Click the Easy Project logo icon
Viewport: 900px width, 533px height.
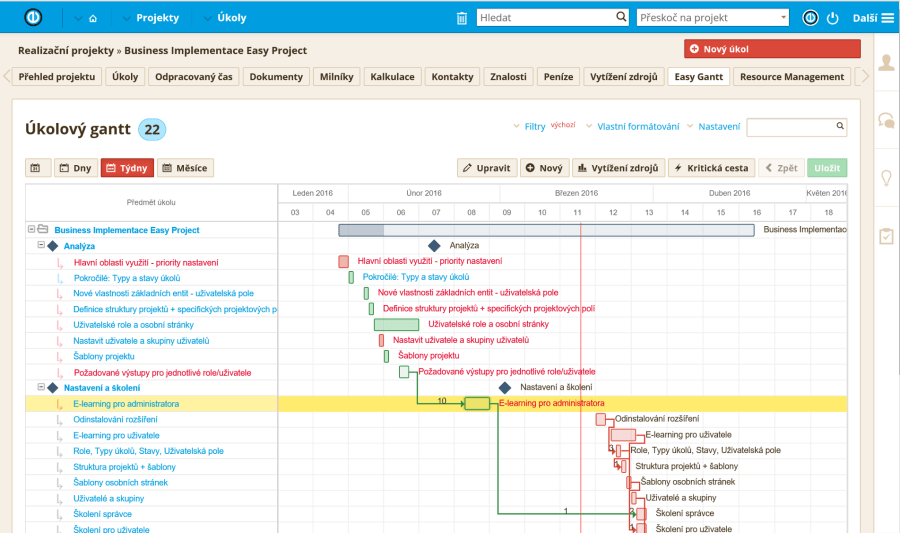[33, 18]
